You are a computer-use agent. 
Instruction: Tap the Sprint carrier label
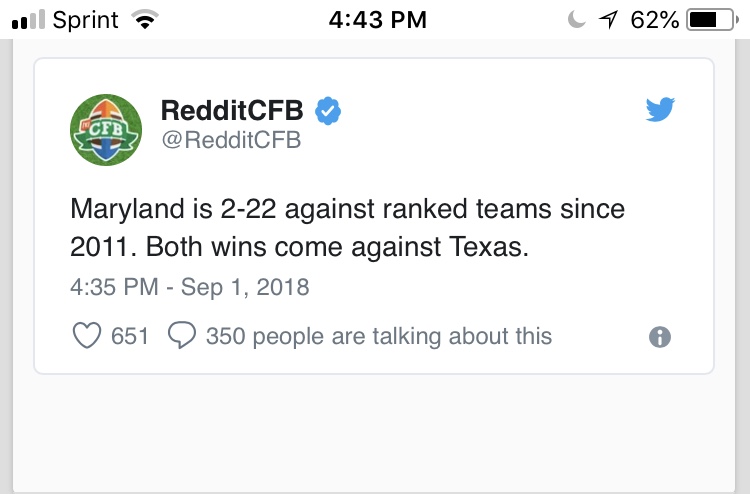pyautogui.click(x=85, y=21)
